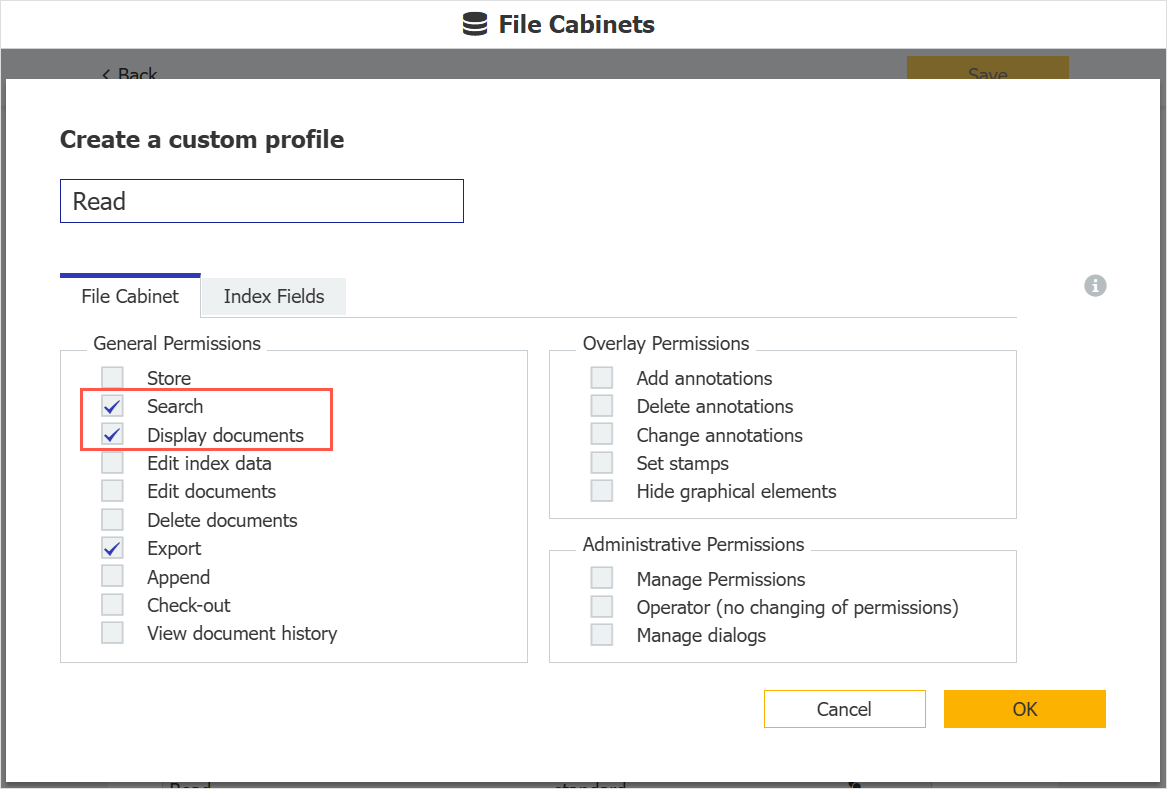This screenshot has height=789, width=1167.
Task: Check the Check-out option
Action: [111, 605]
